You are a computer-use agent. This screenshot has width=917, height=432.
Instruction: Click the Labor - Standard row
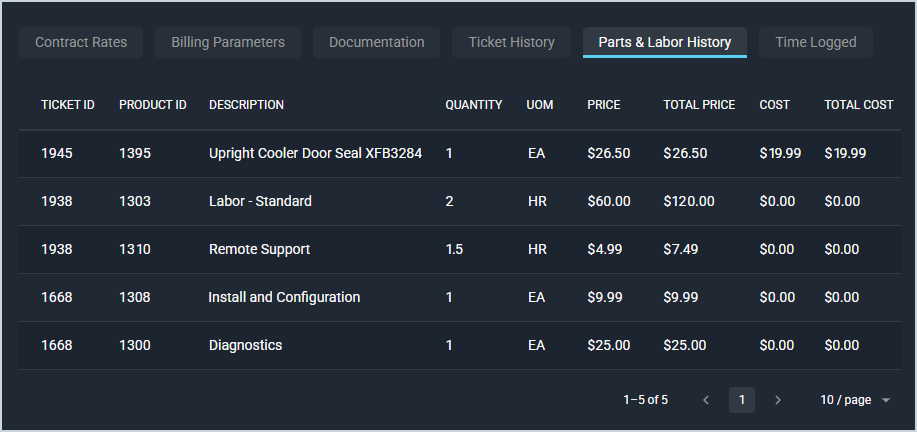pos(260,202)
